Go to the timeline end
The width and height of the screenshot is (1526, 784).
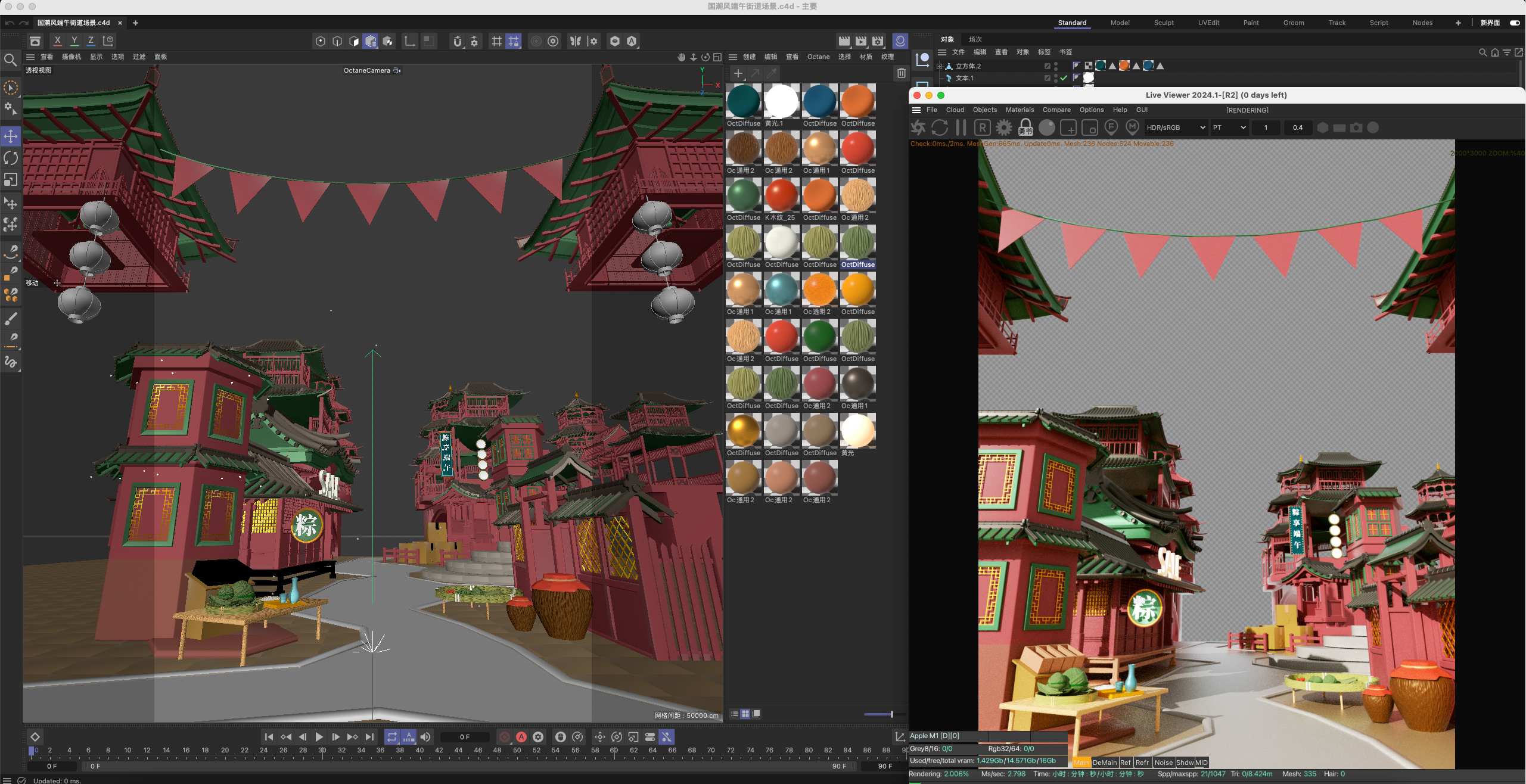pyautogui.click(x=369, y=737)
